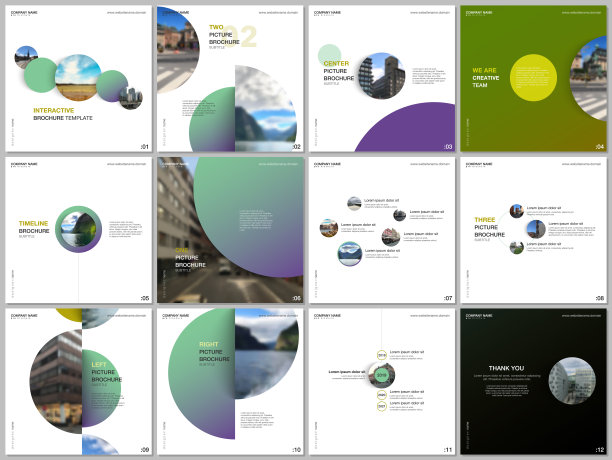Screen dimensions: 612x460
Task: Click the Interactive Brochure Template title
Action: 60,113
